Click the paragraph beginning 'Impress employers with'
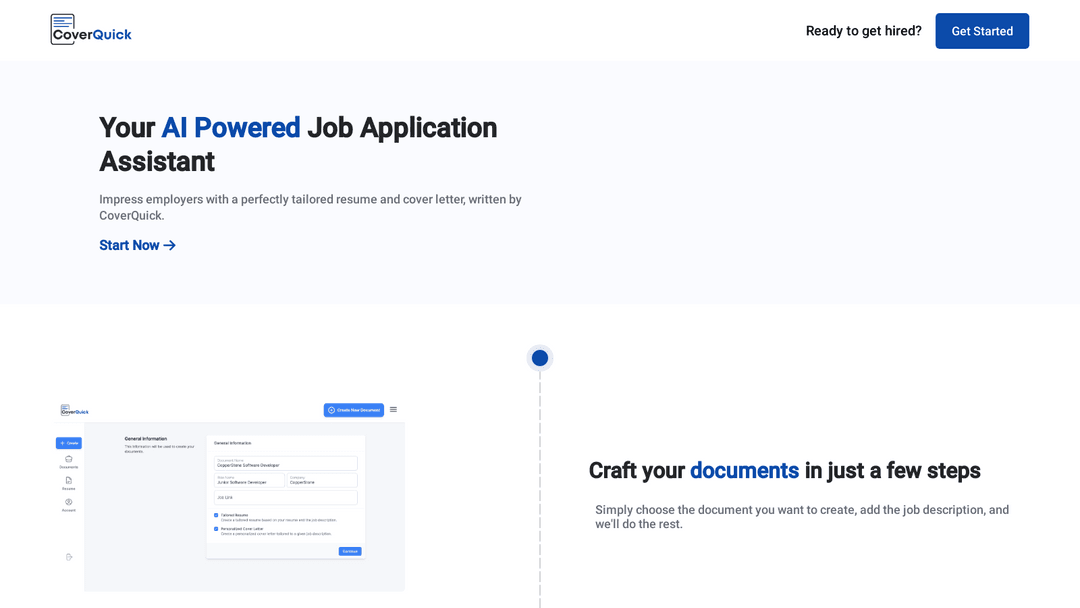The image size is (1080, 608). [x=310, y=207]
